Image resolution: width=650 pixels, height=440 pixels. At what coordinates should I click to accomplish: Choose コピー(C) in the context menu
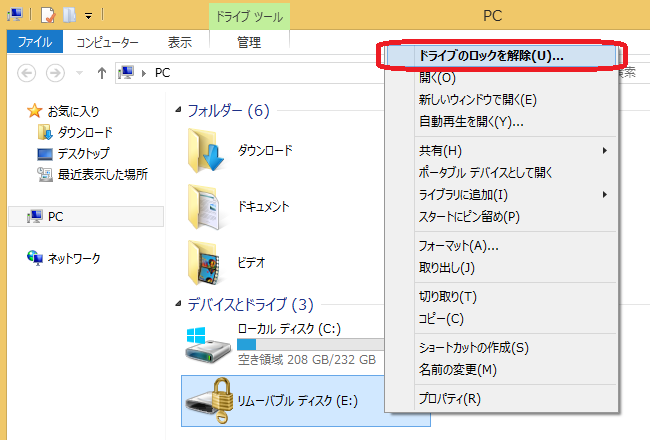pos(502,319)
